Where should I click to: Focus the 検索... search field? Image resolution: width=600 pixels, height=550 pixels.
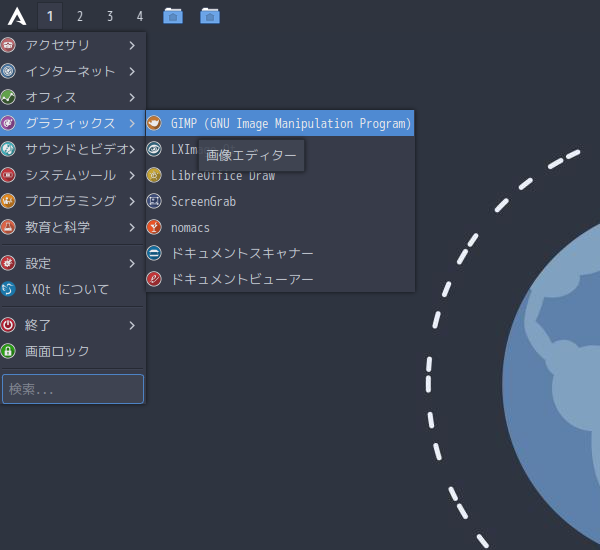point(73,389)
